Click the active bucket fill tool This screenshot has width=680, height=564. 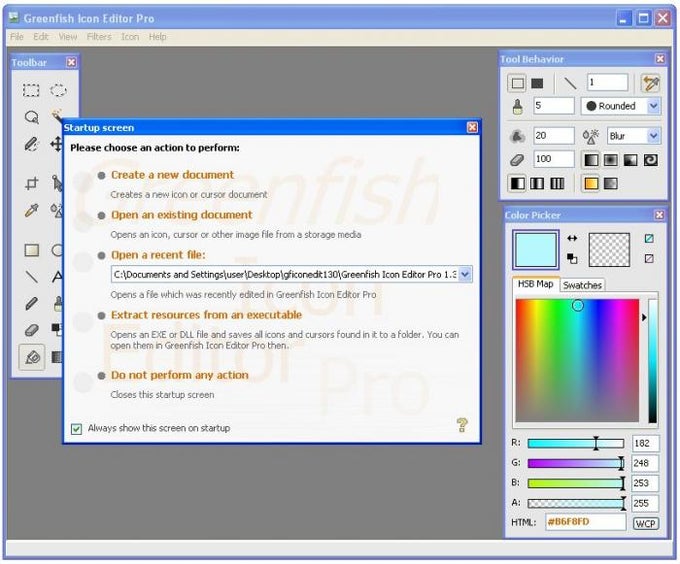point(32,358)
